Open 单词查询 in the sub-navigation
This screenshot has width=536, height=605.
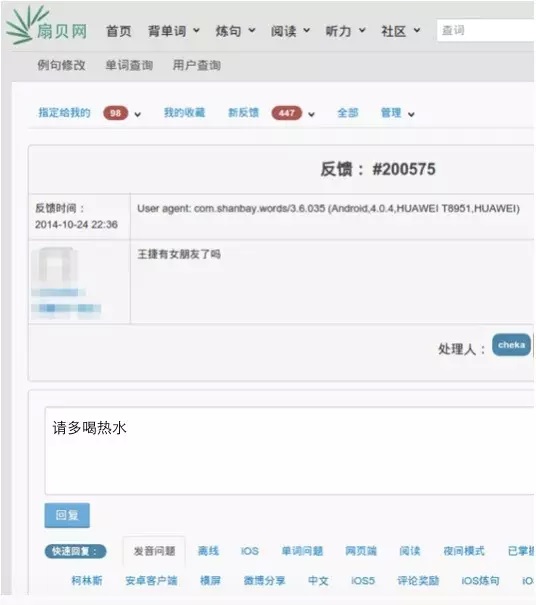[x=129, y=65]
